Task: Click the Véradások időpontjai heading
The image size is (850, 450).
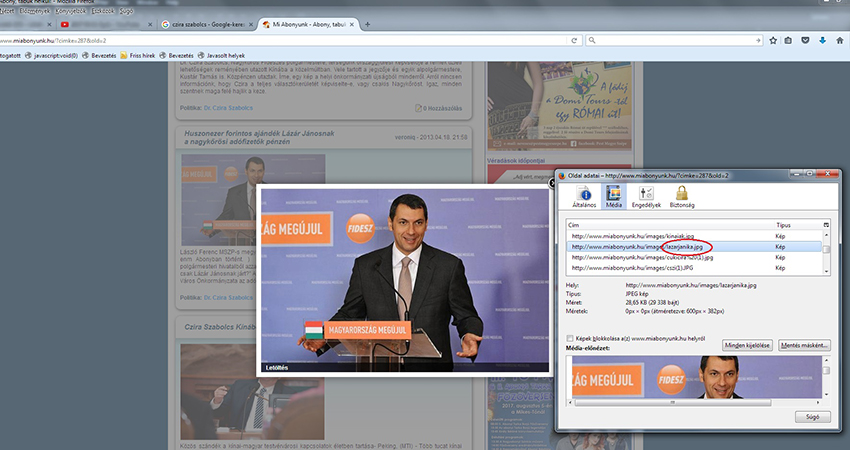Action: tap(516, 160)
